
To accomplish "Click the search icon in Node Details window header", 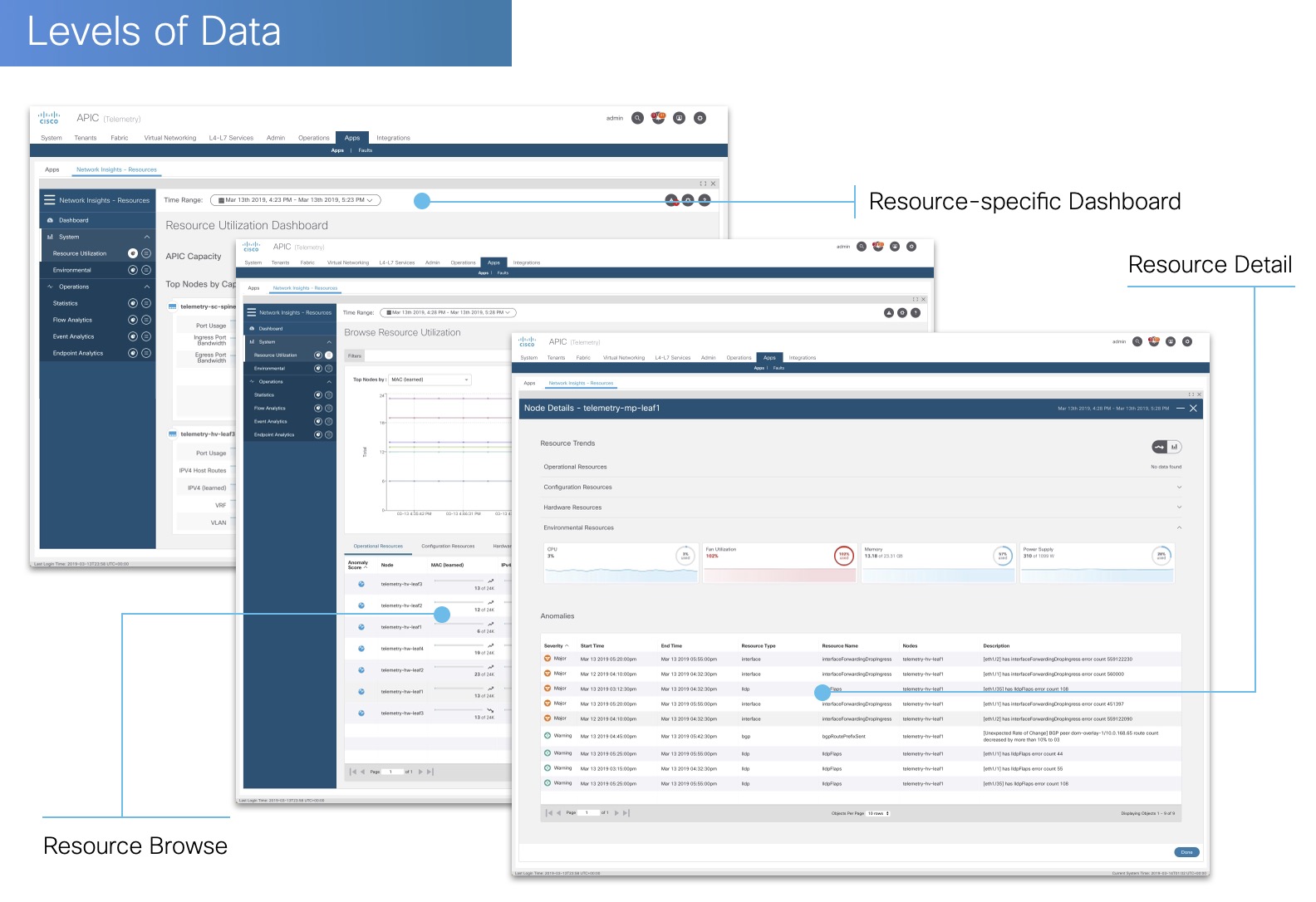I will tap(1137, 341).
